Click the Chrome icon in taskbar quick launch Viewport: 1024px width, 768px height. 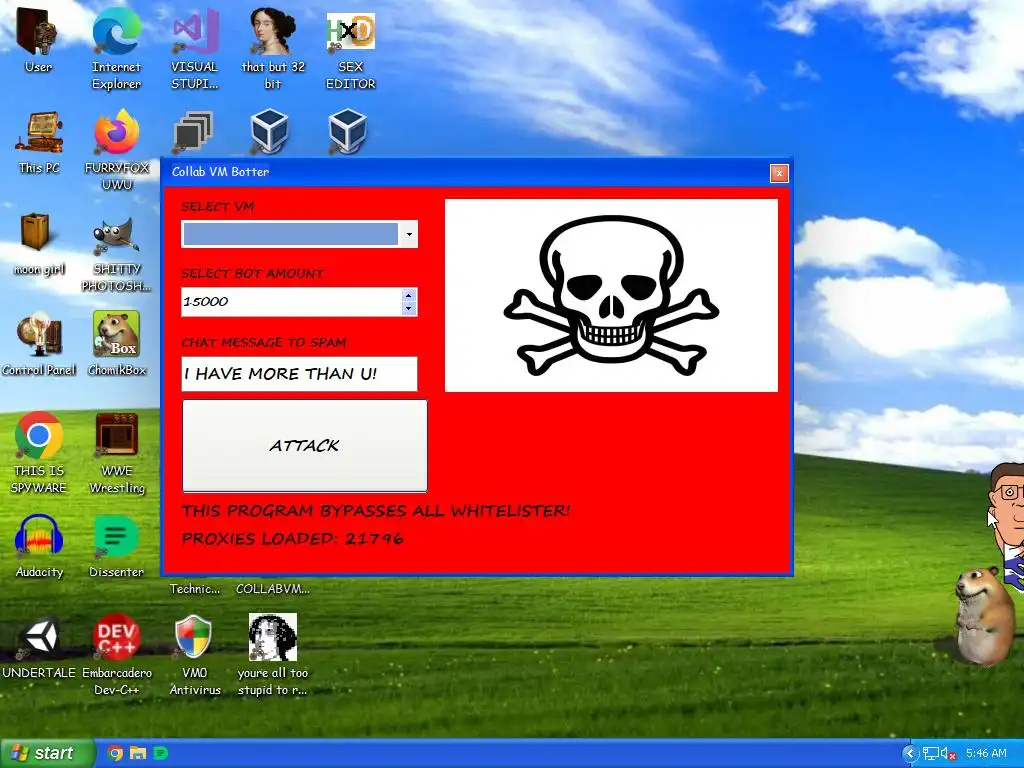click(115, 753)
